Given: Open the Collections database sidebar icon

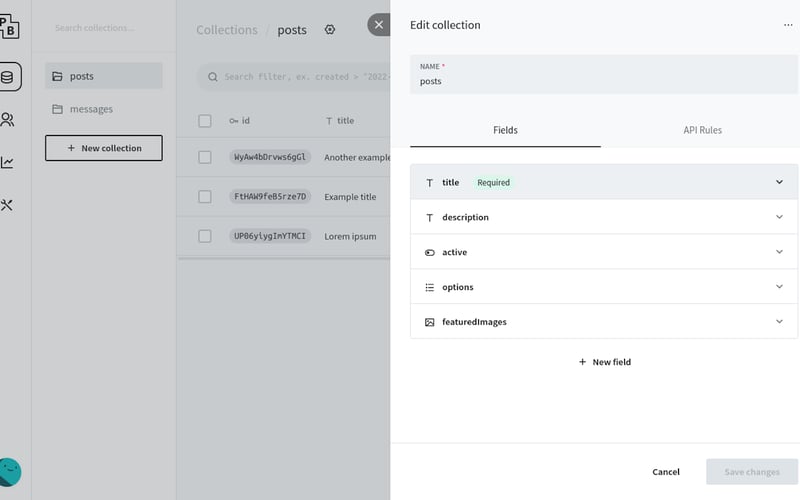Looking at the screenshot, I should pos(8,77).
